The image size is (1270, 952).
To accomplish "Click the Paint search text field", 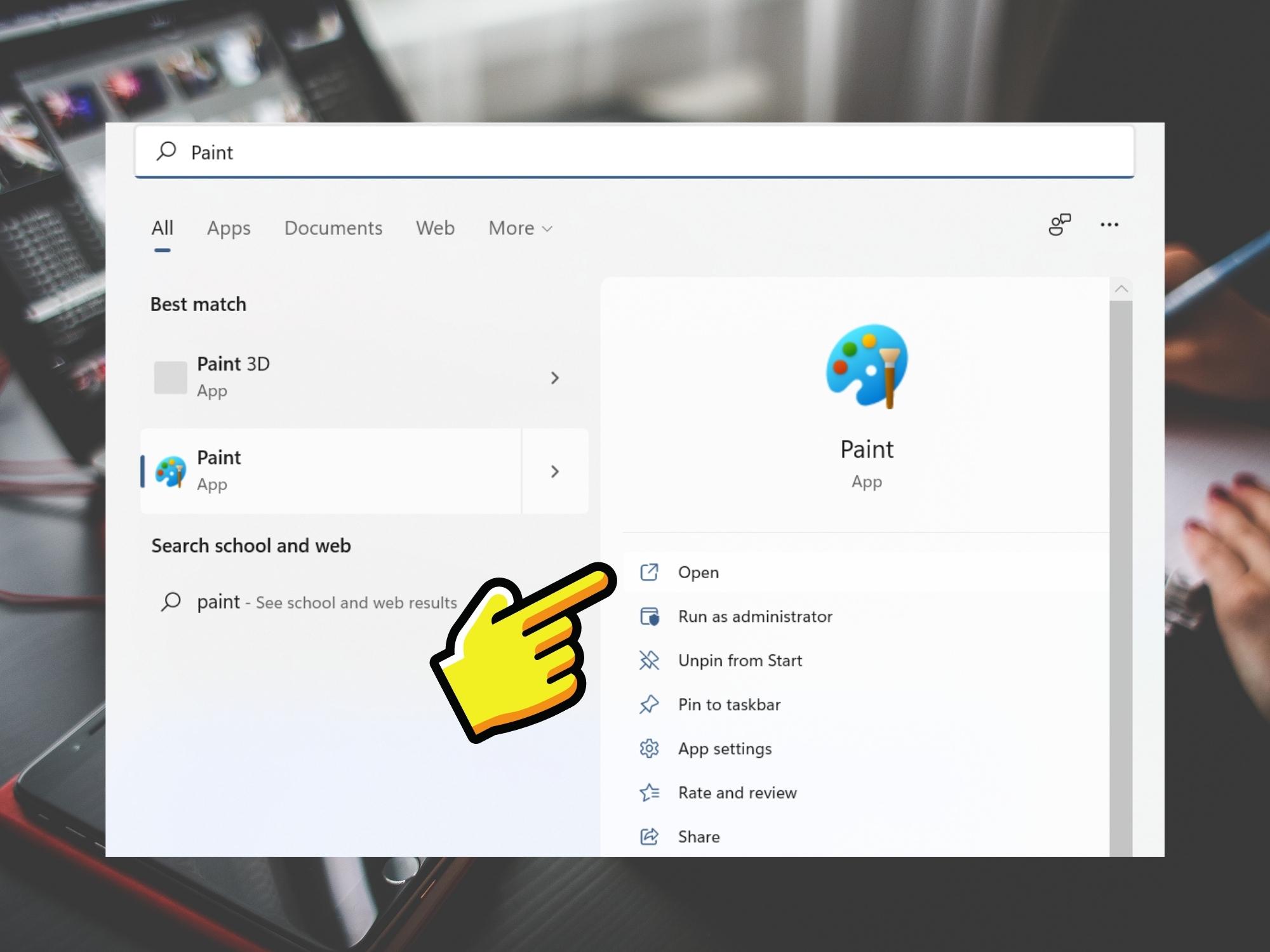I will point(634,152).
